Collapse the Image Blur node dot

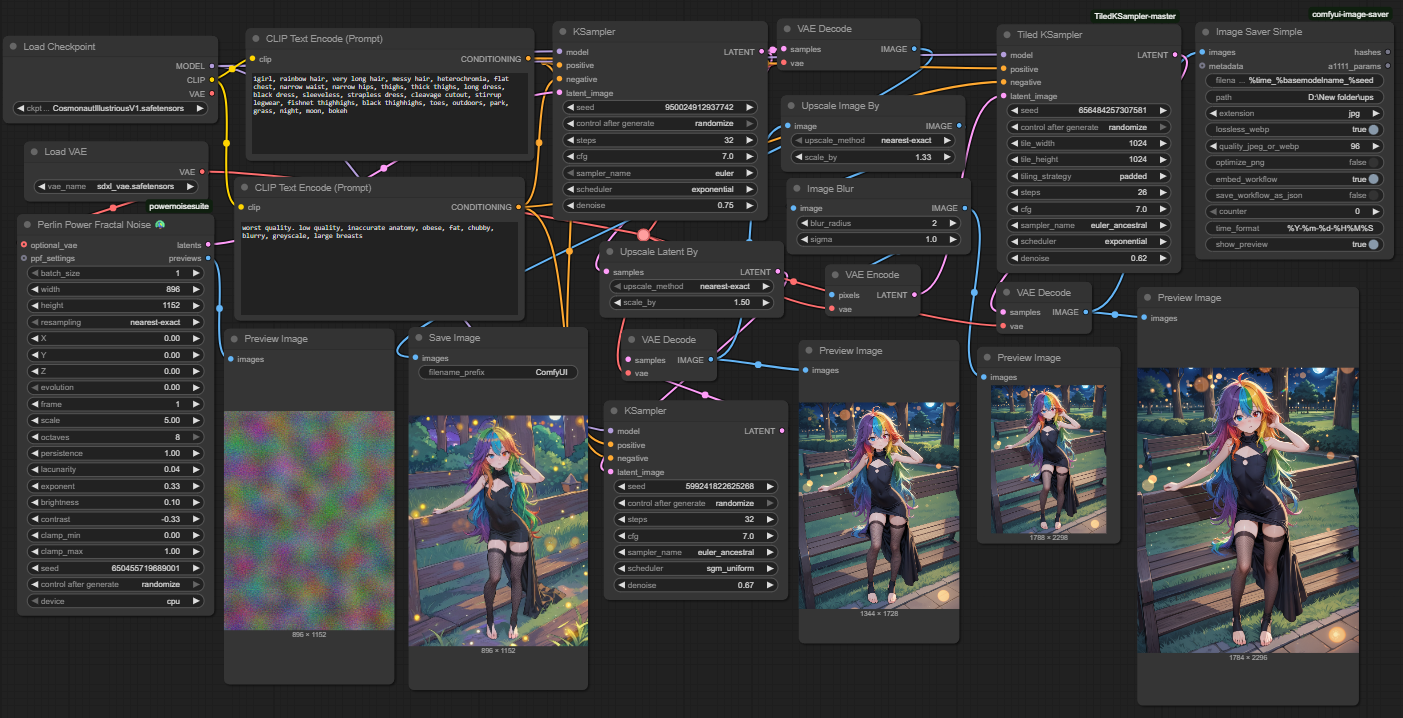coord(798,188)
